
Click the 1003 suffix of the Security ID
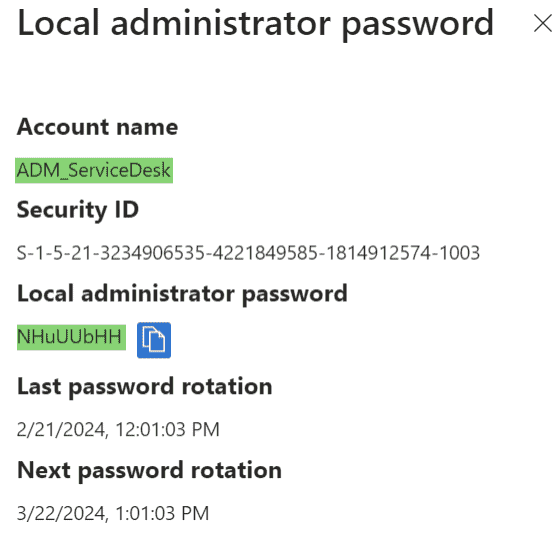click(x=459, y=253)
